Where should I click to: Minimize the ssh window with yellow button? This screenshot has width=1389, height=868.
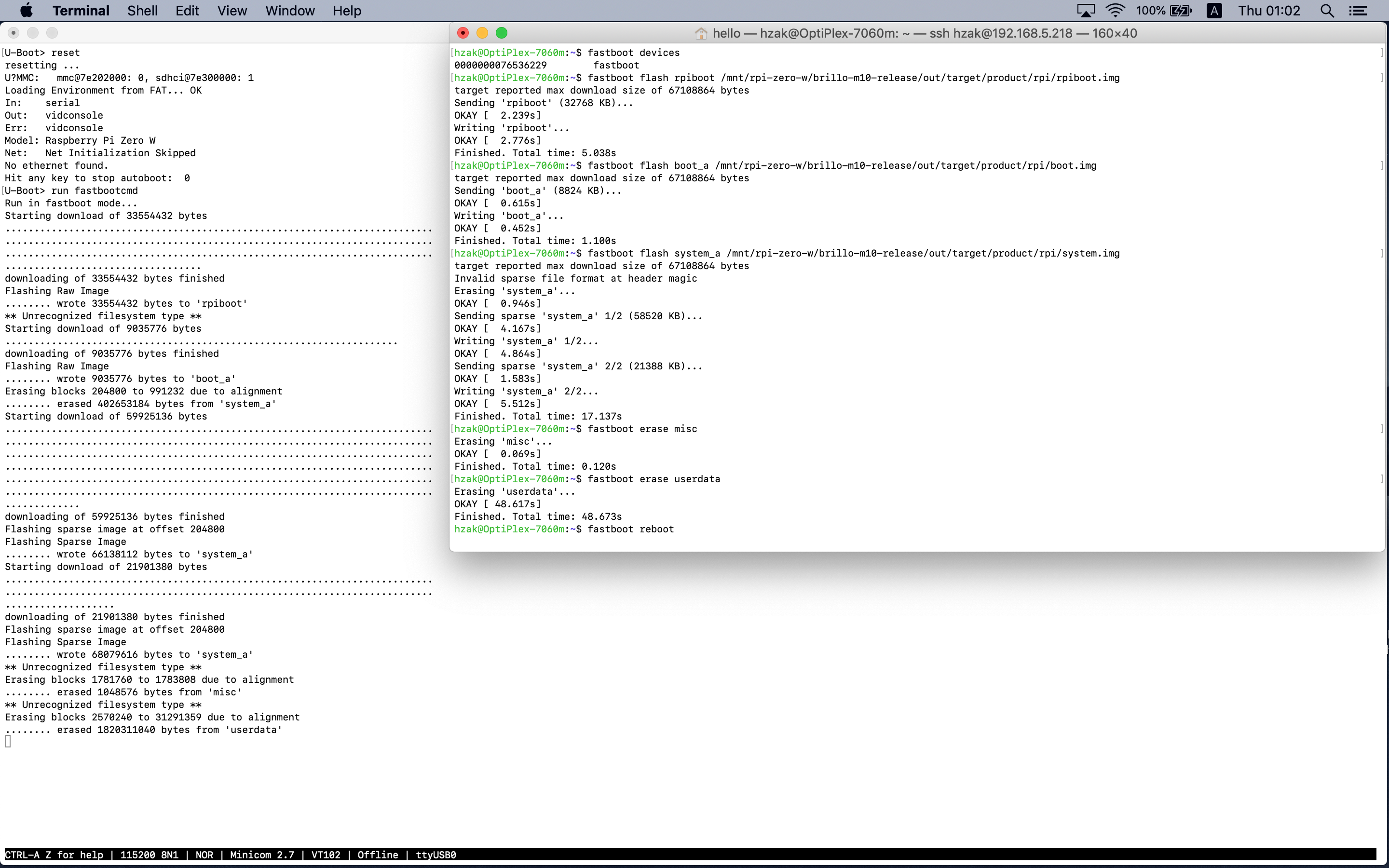click(482, 33)
